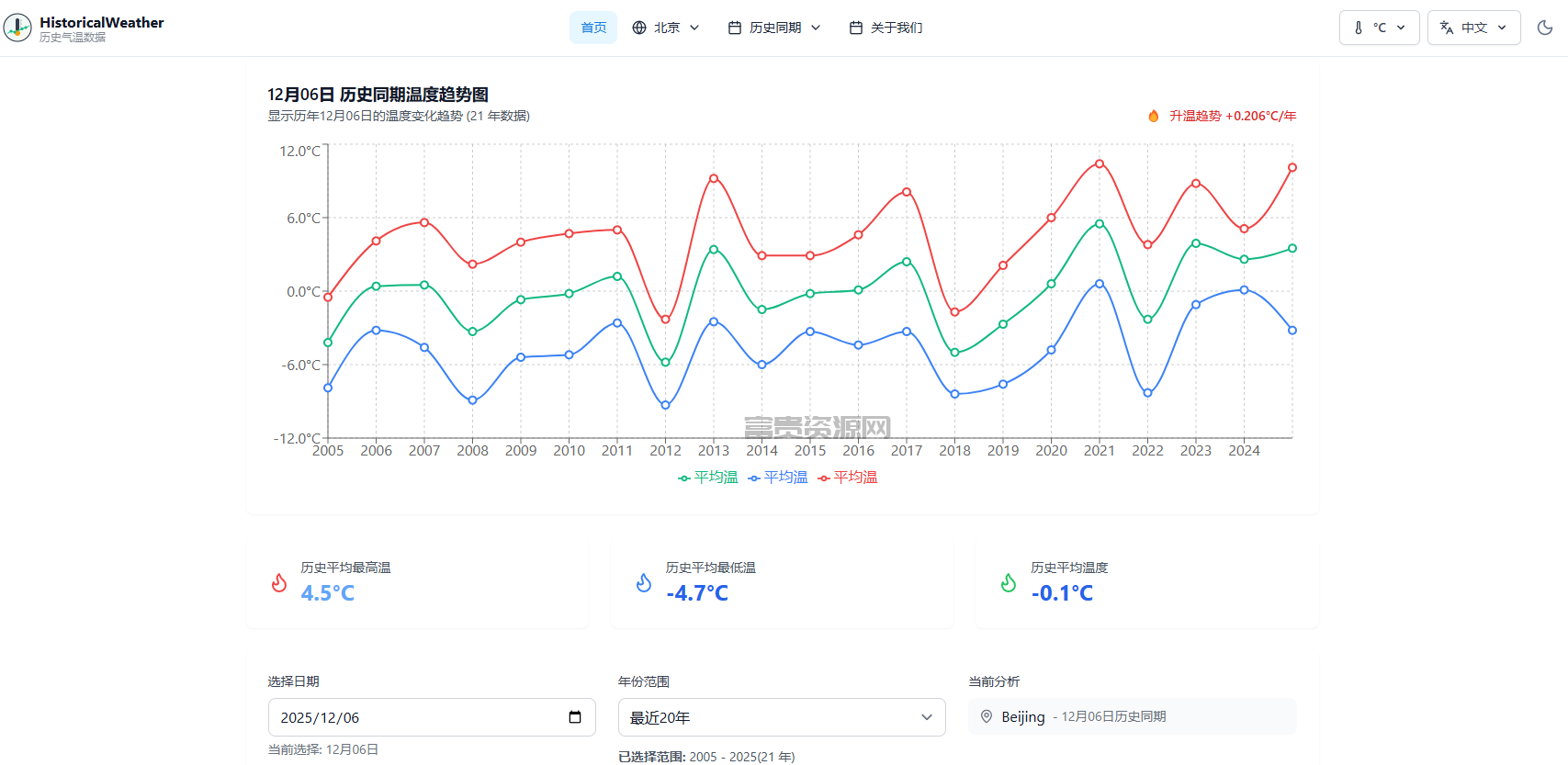Click the 2024 x-axis year label

point(1245,450)
